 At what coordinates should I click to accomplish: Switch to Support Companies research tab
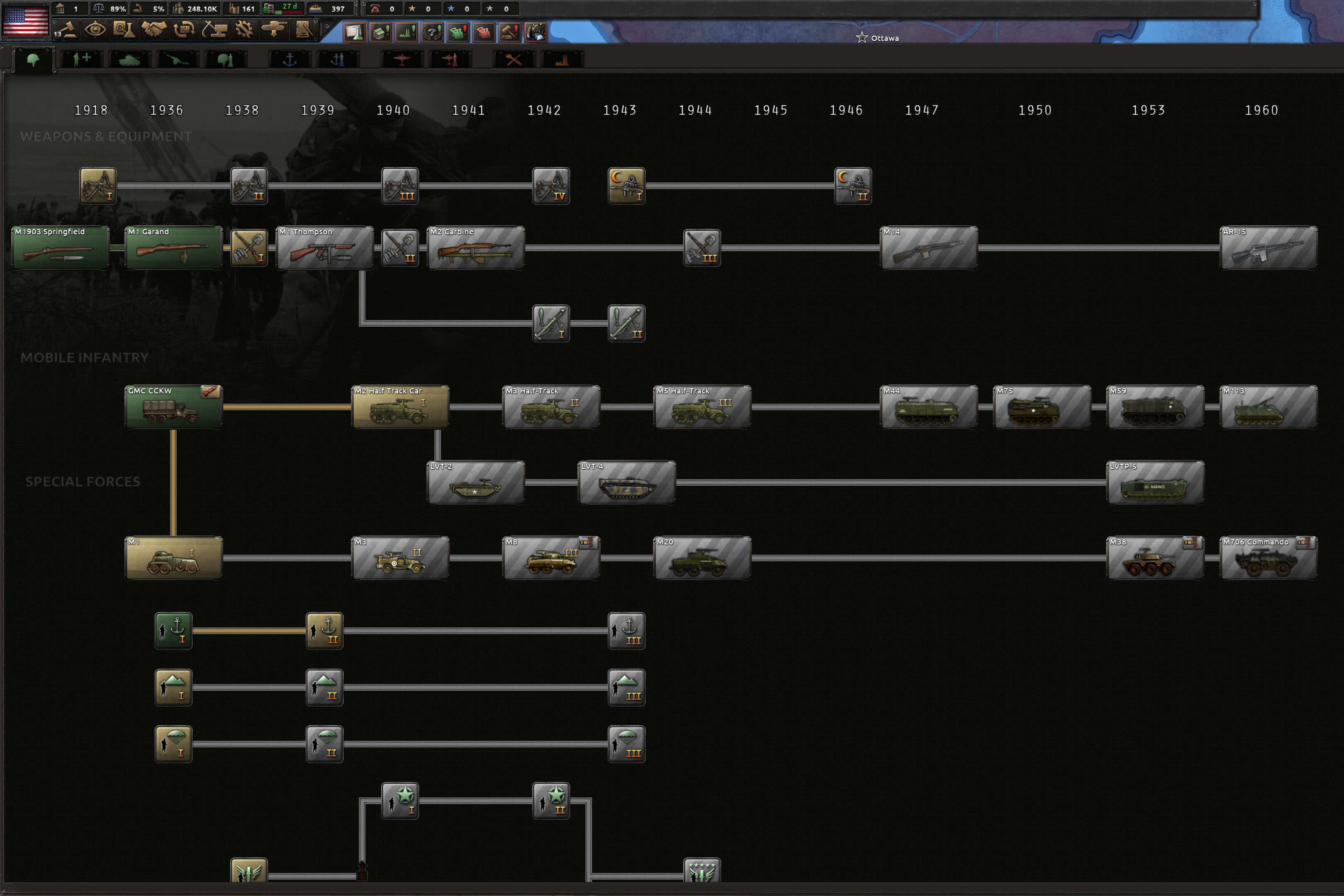81,59
